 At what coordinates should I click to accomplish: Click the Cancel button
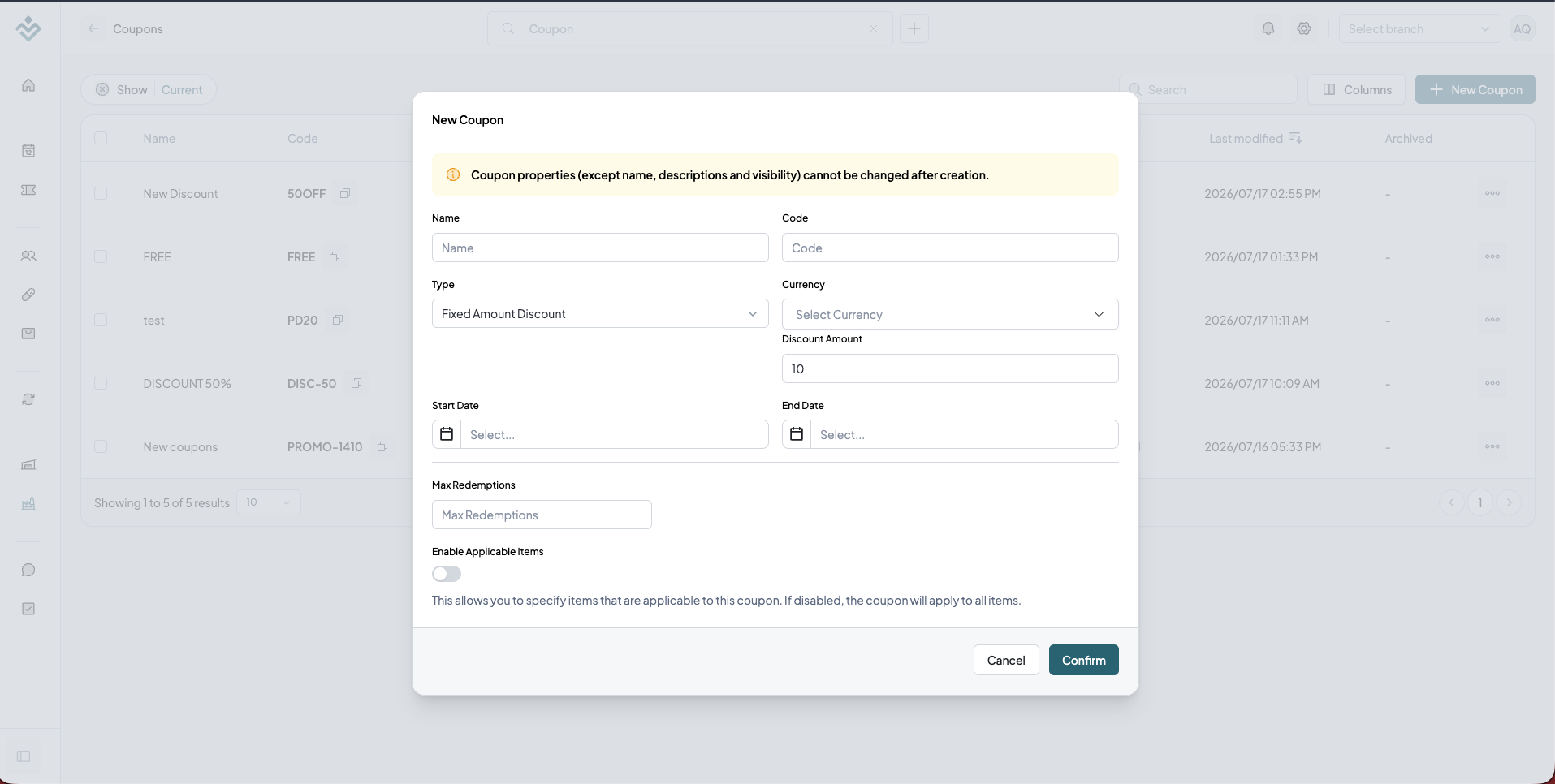click(1006, 660)
